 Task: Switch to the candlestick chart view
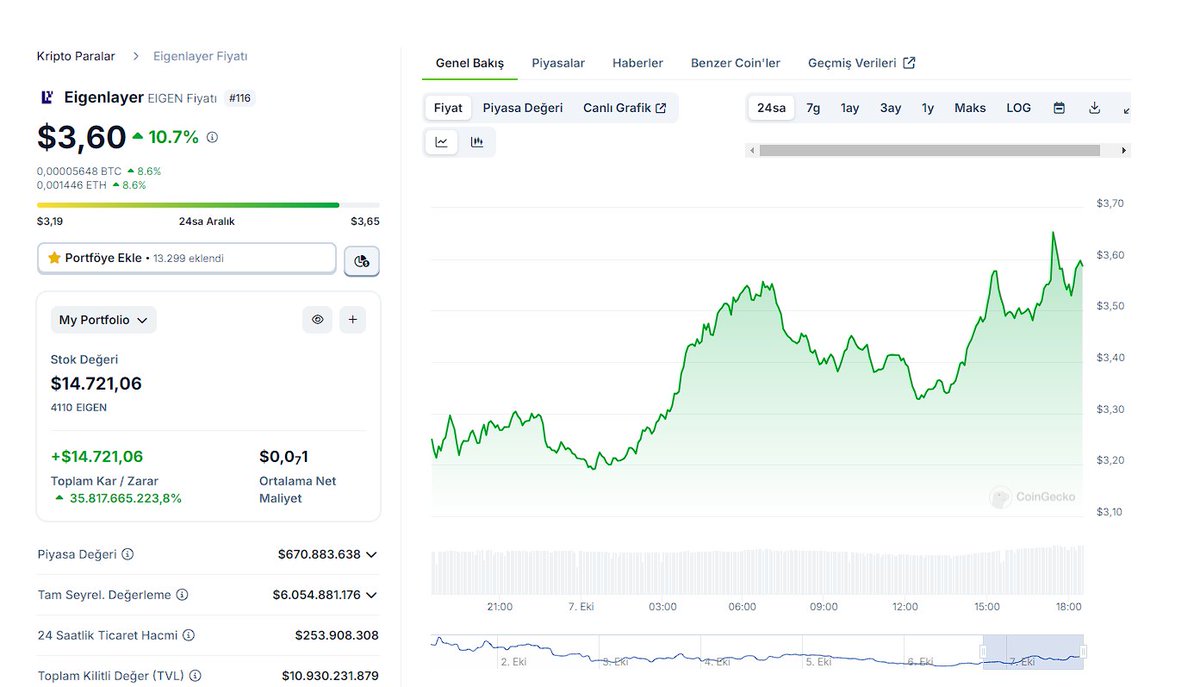477,142
